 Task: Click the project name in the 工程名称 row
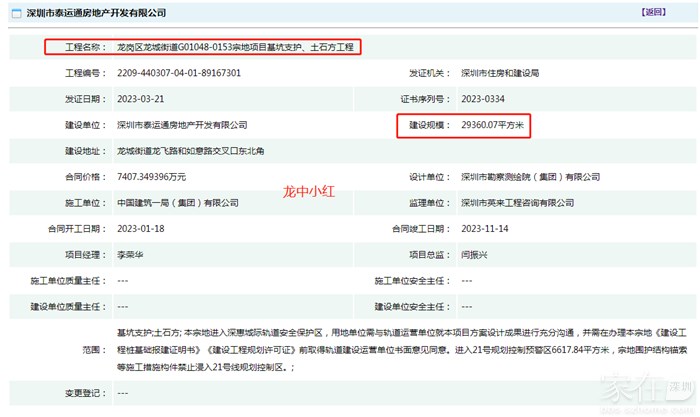click(235, 47)
